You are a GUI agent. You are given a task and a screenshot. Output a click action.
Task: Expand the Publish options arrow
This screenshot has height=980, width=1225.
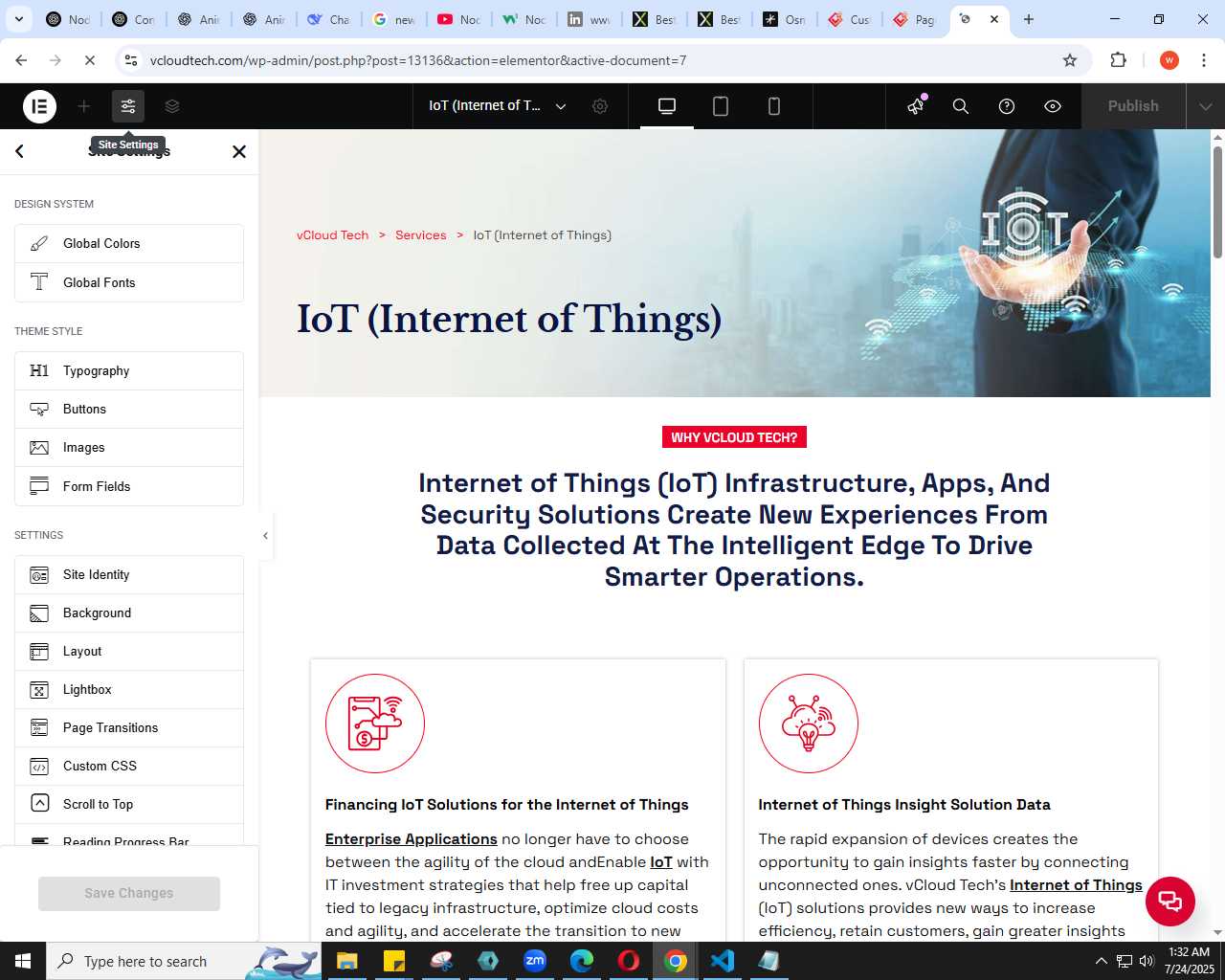point(1206,106)
